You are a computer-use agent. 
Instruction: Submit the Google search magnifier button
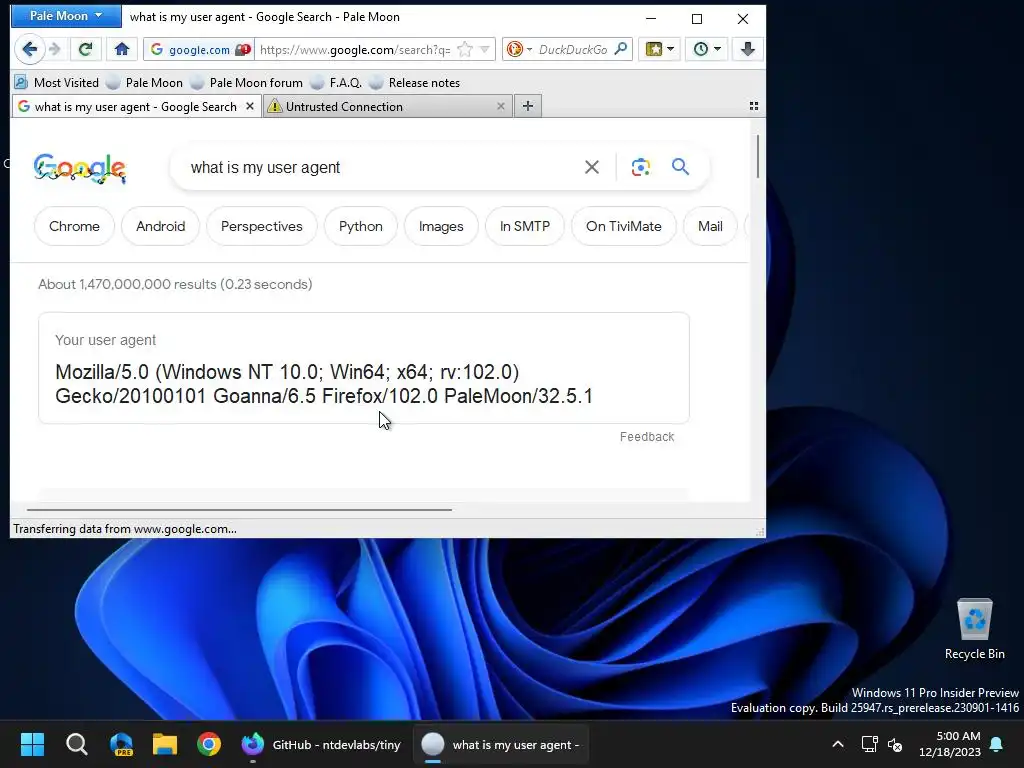680,167
